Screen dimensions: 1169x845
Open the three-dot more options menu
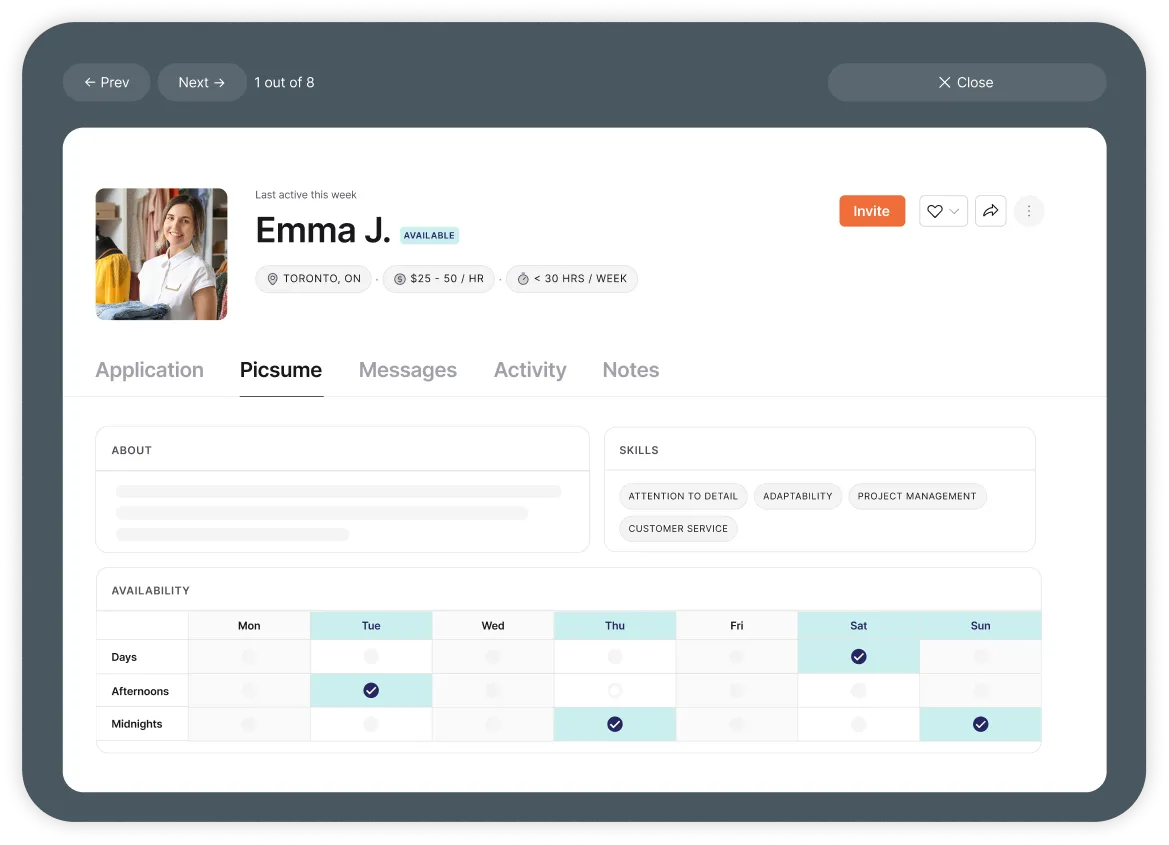point(1029,211)
